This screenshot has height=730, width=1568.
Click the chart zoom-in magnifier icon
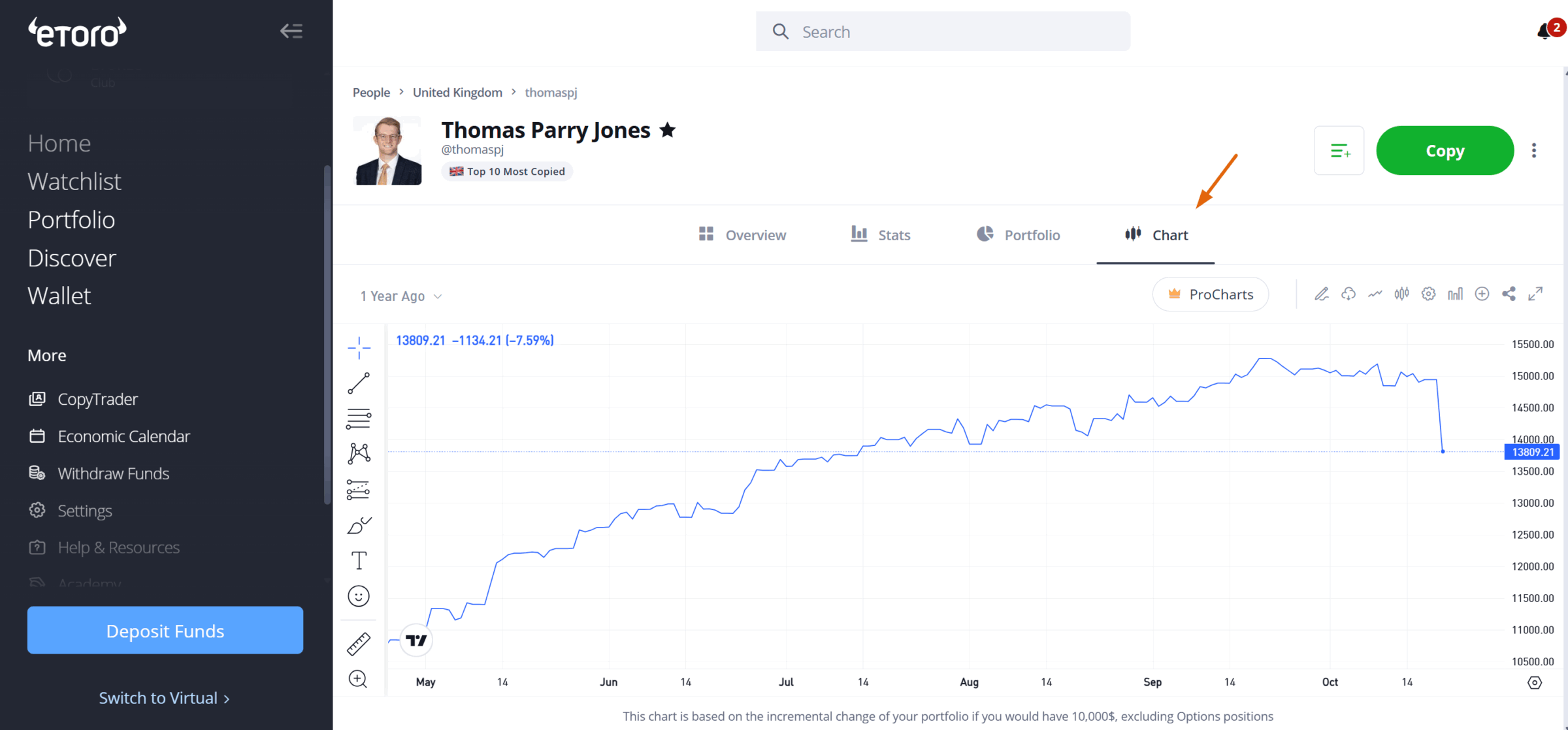(358, 679)
